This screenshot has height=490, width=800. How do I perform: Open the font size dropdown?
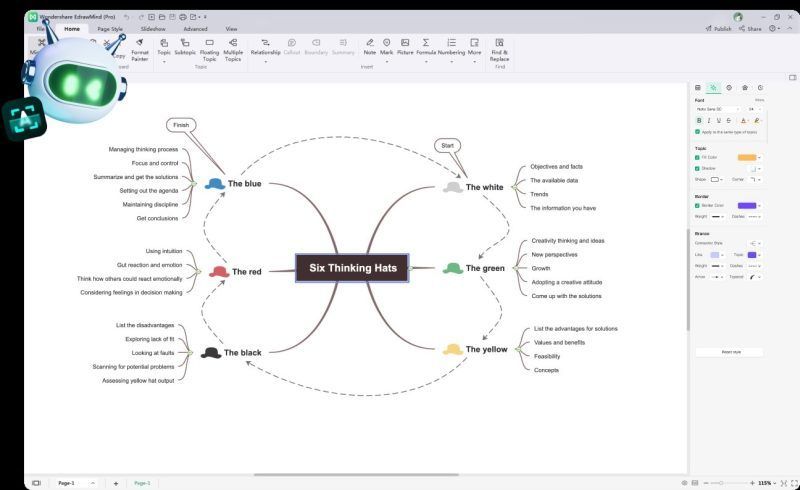[x=754, y=109]
